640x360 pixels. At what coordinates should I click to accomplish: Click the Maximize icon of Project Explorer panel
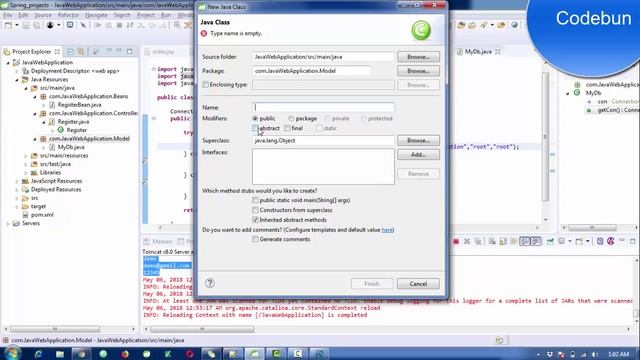(x=130, y=51)
